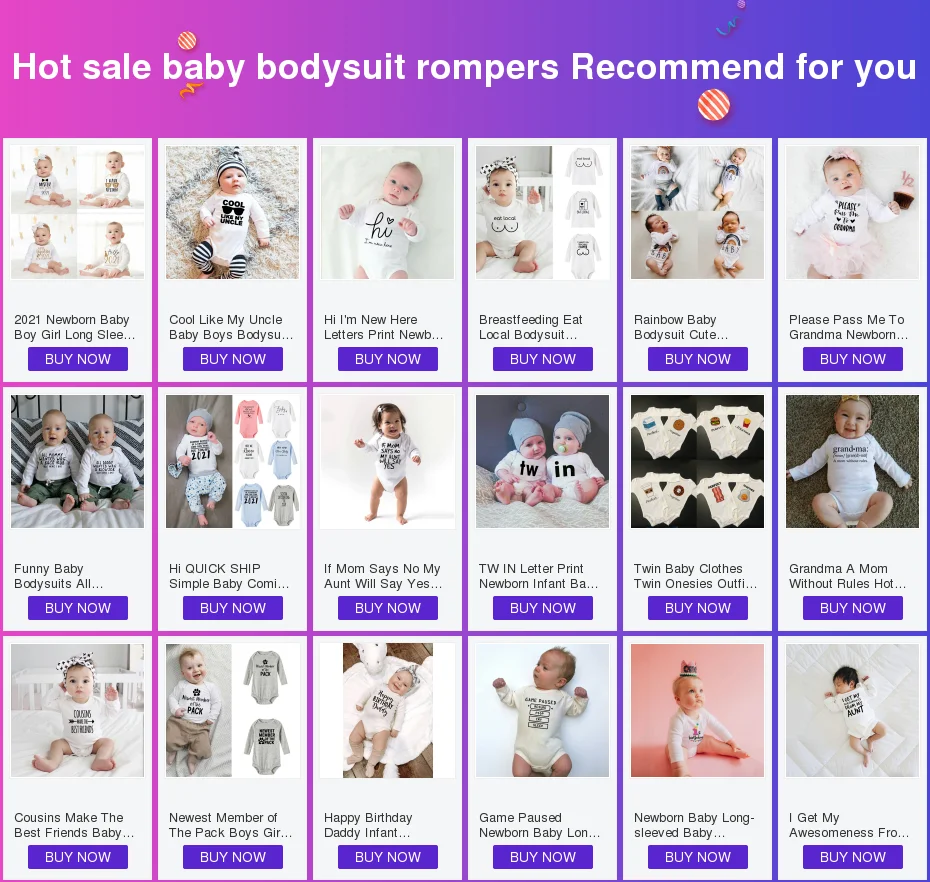Open the TW IN twin babies product image
Viewport: 930px width, 882px height.
[x=542, y=461]
